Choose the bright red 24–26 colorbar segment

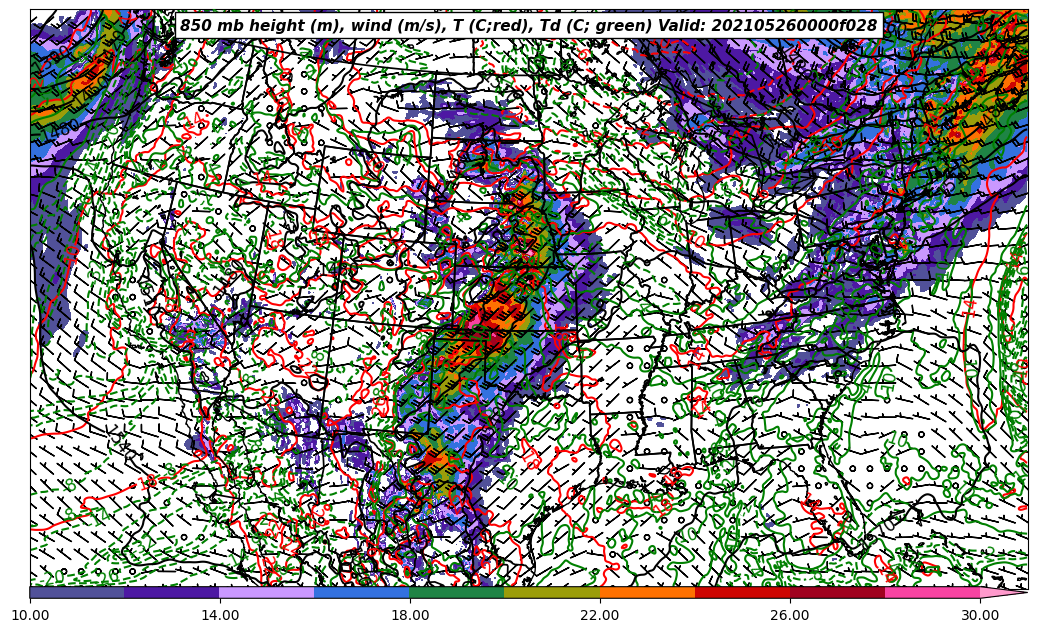[x=742, y=592]
